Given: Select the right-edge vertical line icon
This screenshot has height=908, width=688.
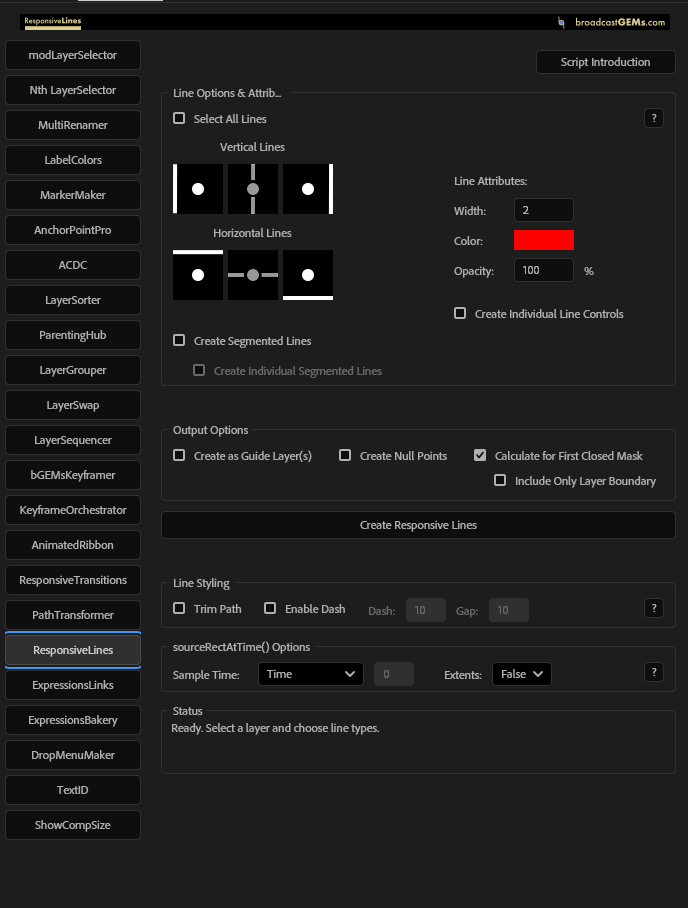Looking at the screenshot, I should 308,189.
